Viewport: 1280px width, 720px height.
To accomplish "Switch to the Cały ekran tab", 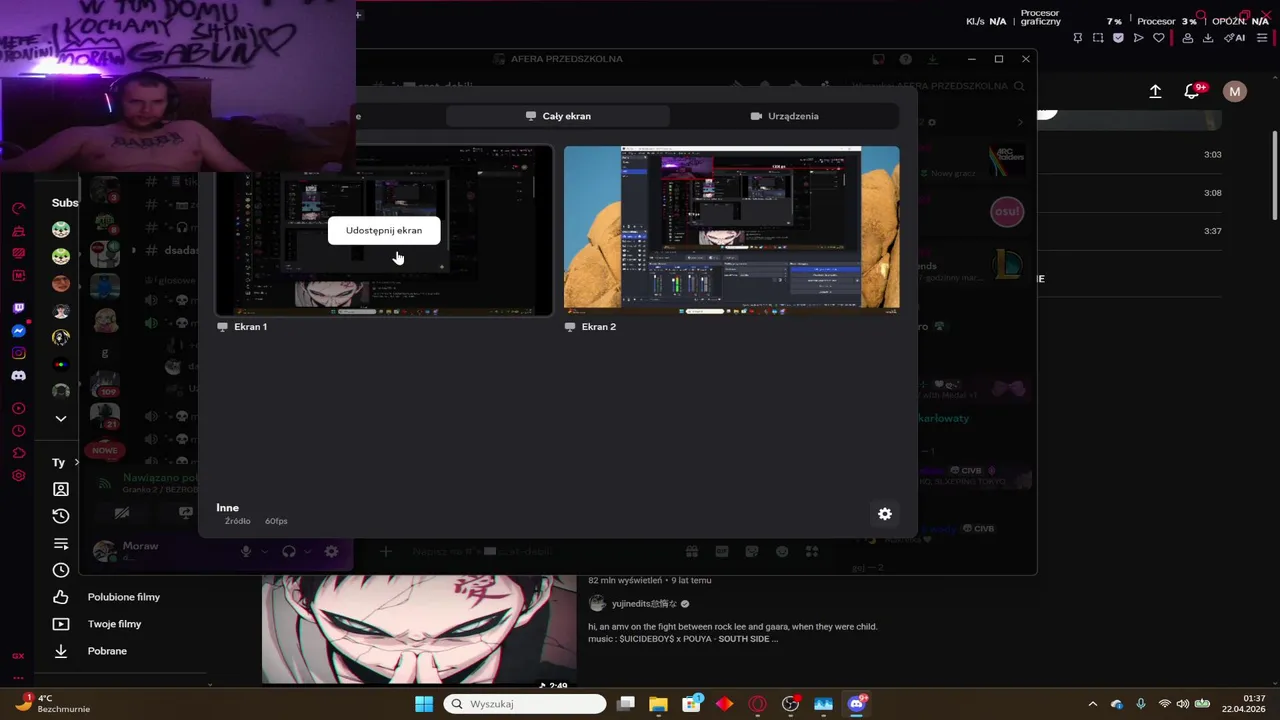I will coord(558,116).
